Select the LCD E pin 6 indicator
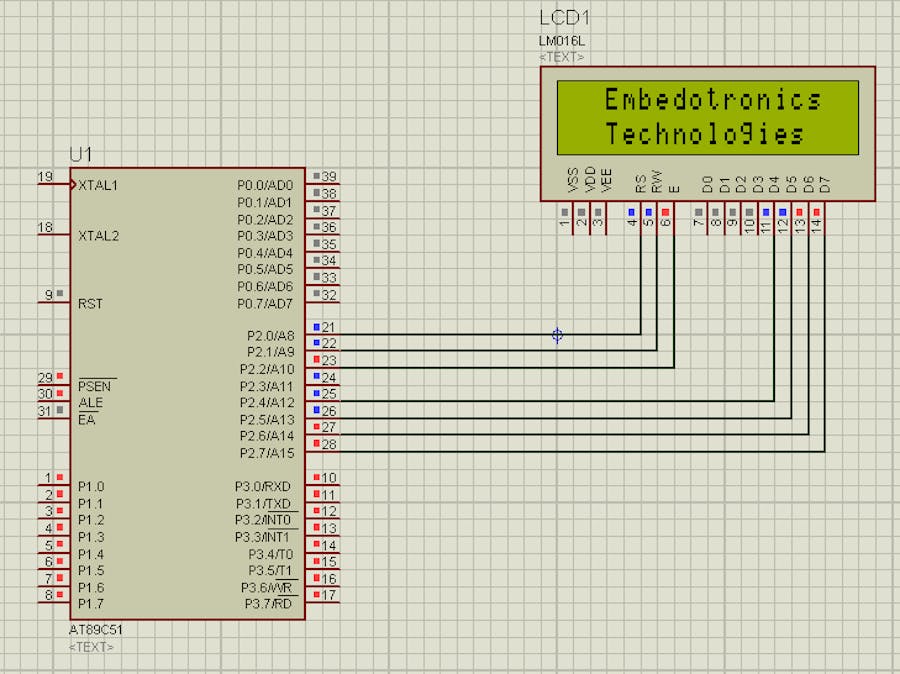Screen dimensions: 900x674 point(666,212)
